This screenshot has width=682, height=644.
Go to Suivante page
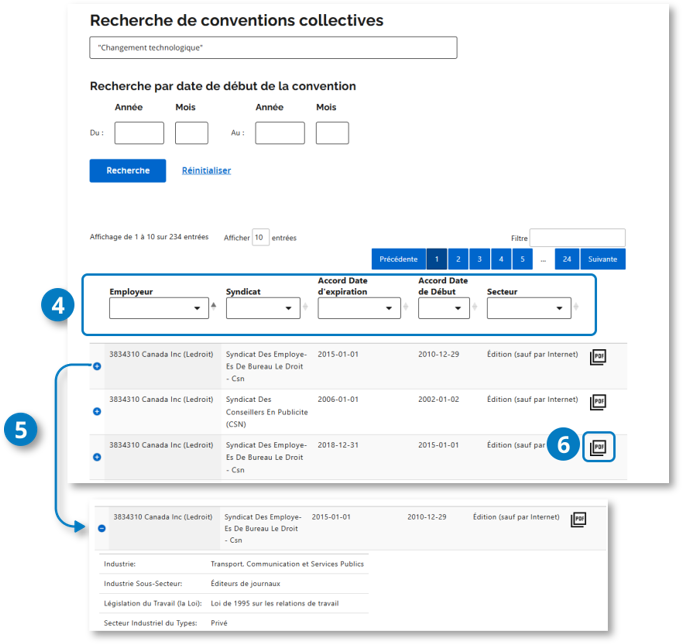(x=603, y=259)
